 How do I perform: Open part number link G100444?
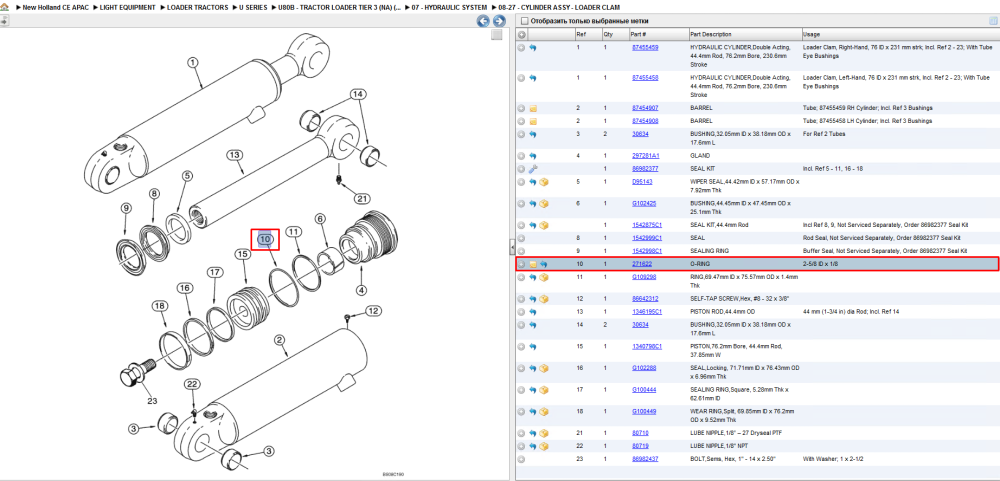pos(644,390)
